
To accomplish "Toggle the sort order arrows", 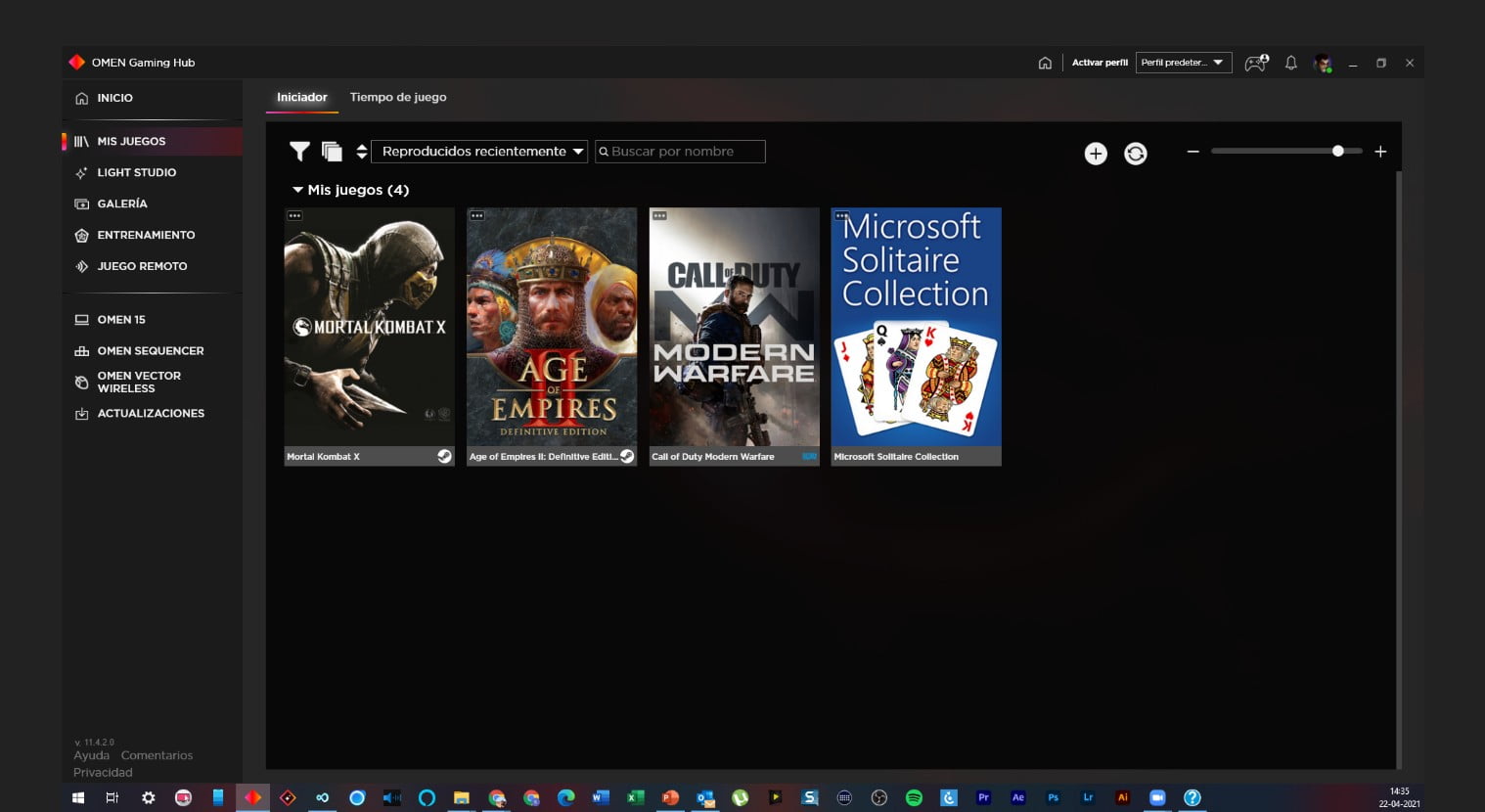I will point(361,152).
